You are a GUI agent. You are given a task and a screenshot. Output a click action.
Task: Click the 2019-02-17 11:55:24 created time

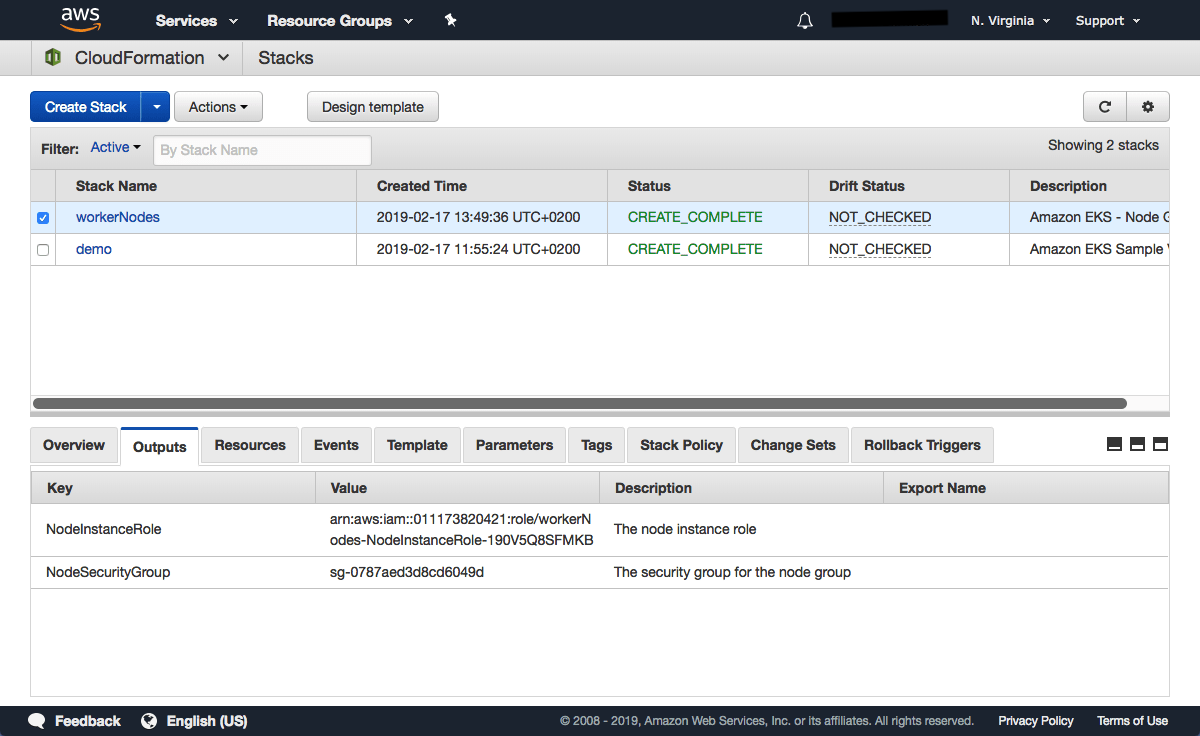coord(478,249)
